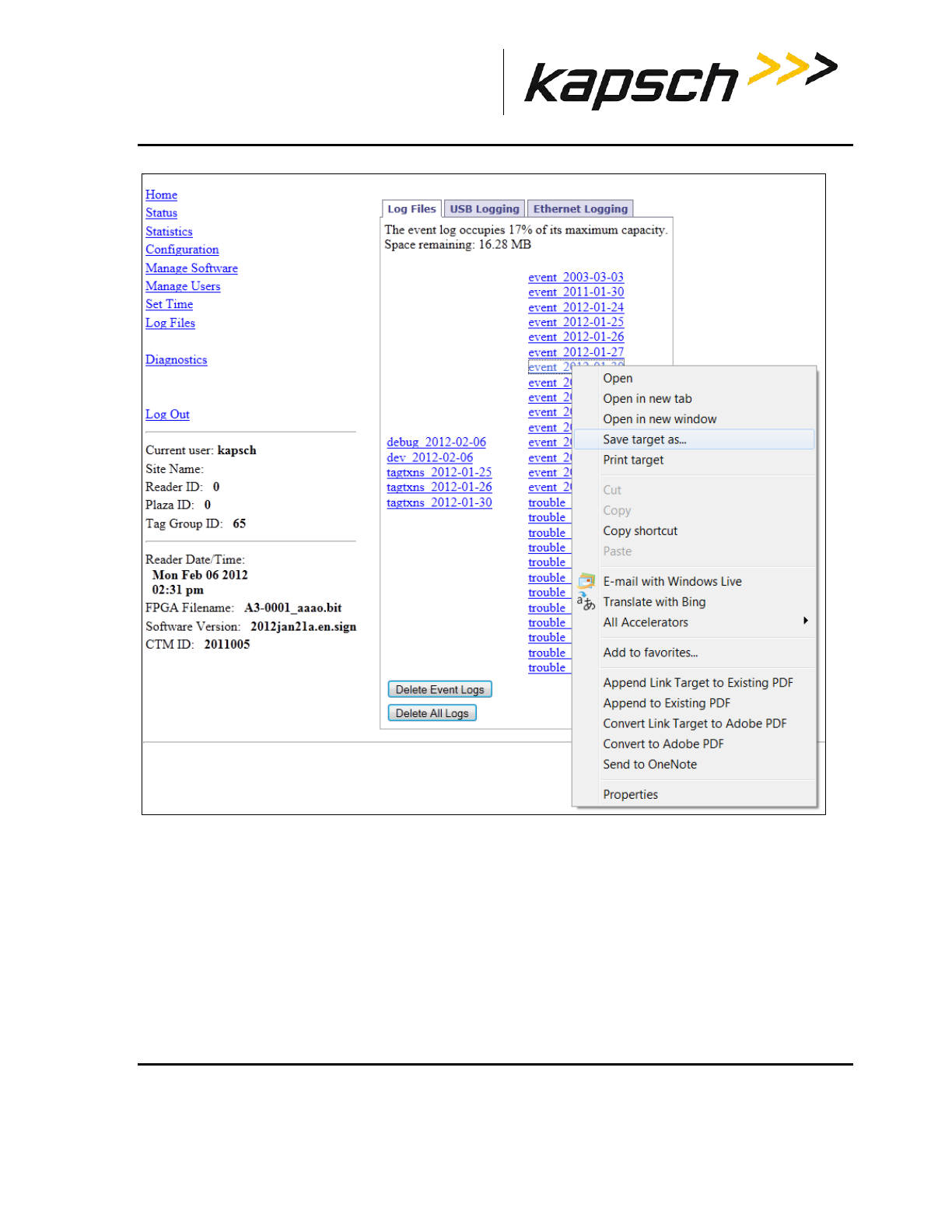Screen dimensions: 952x1232
Task: Click the Delete All Logs button
Action: pos(432,712)
